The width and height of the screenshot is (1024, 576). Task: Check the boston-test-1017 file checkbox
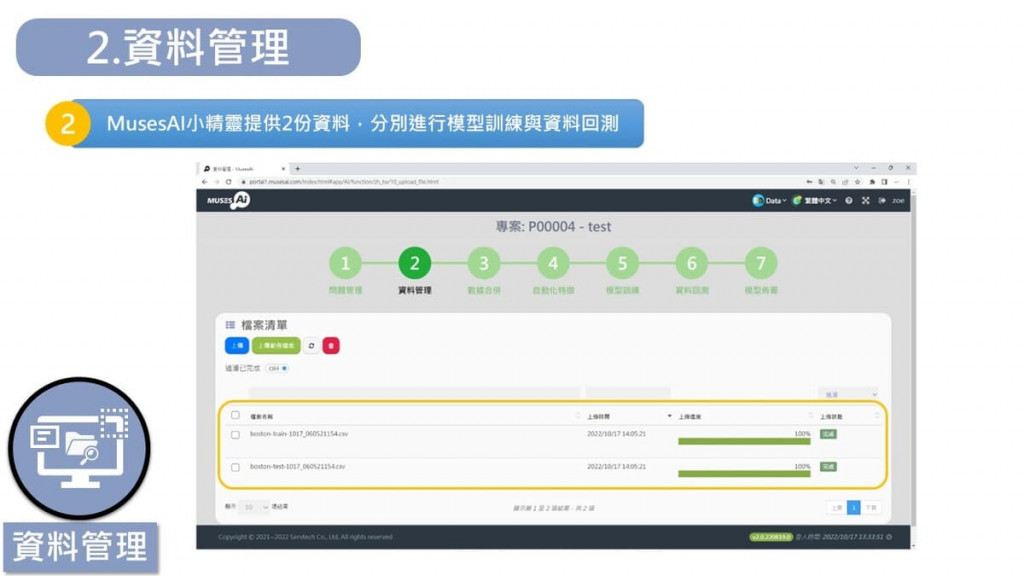(235, 467)
